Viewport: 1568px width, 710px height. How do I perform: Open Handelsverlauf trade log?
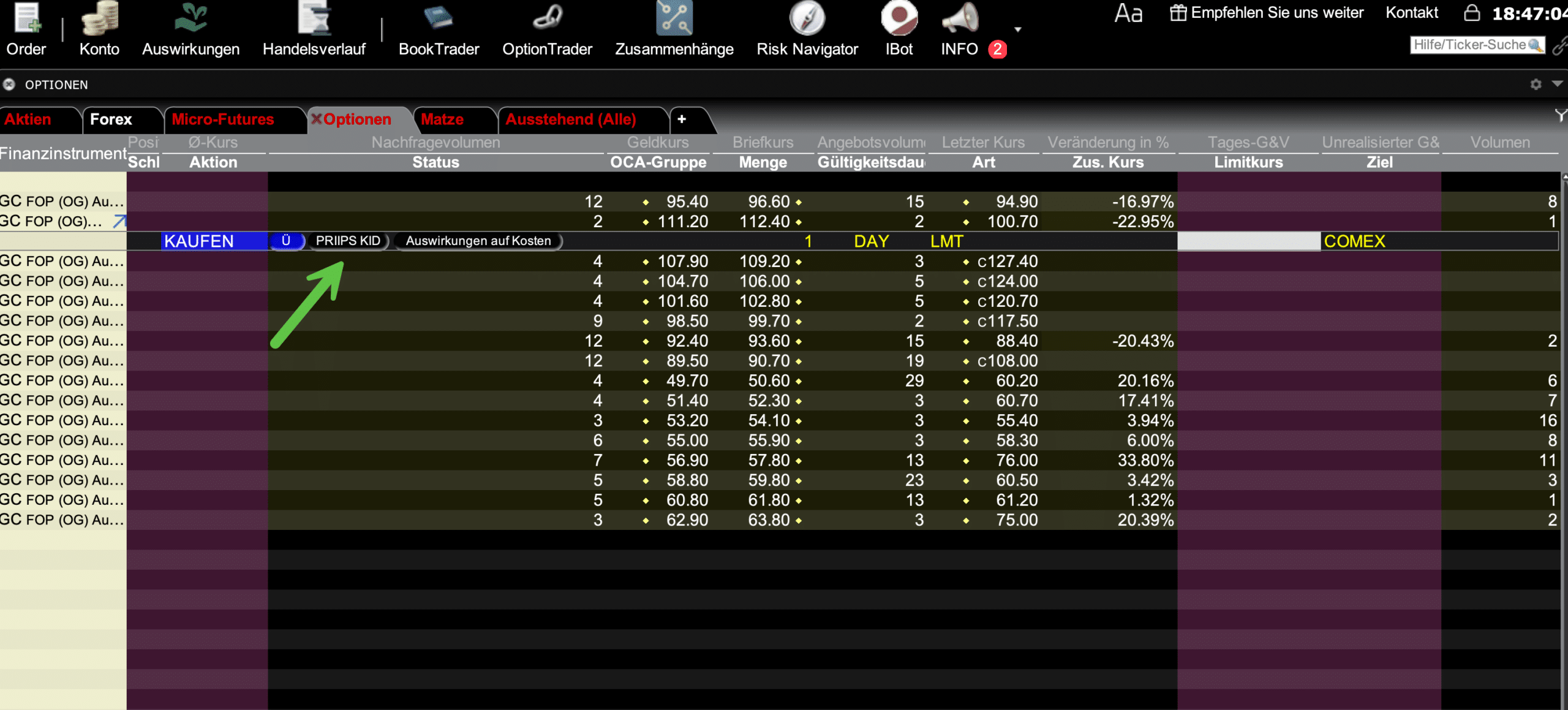[x=314, y=29]
